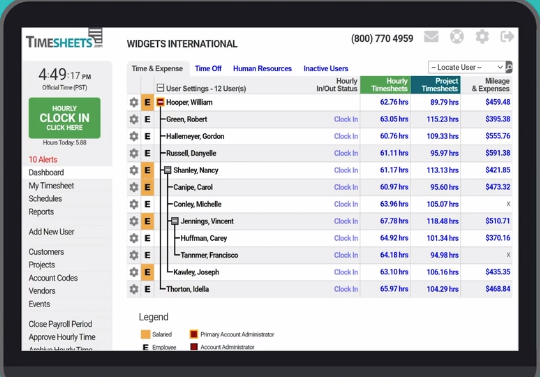The image size is (540, 378).
Task: Open Account Codes in the sidebar
Action: coord(53,278)
